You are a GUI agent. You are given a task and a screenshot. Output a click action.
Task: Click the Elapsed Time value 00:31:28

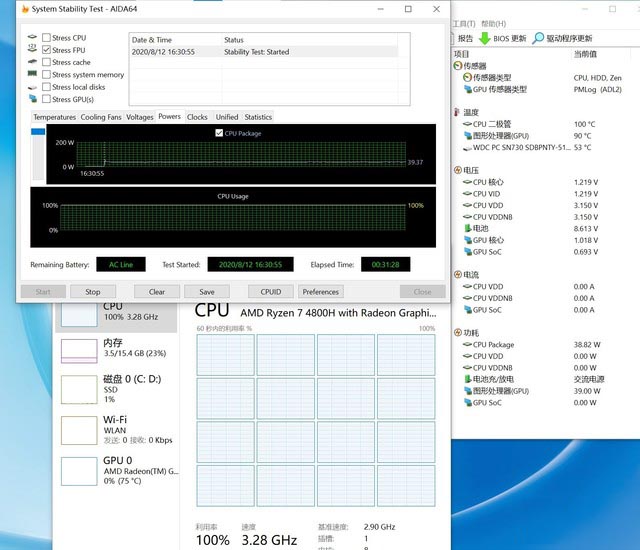385,264
